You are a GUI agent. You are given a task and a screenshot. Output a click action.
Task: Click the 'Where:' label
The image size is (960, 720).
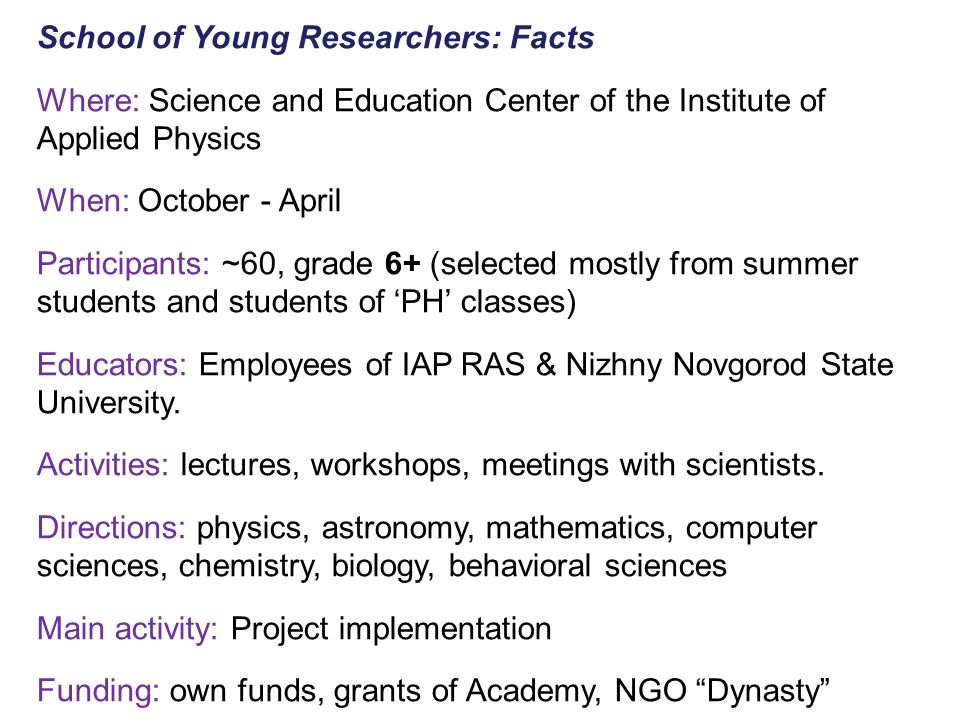point(89,100)
